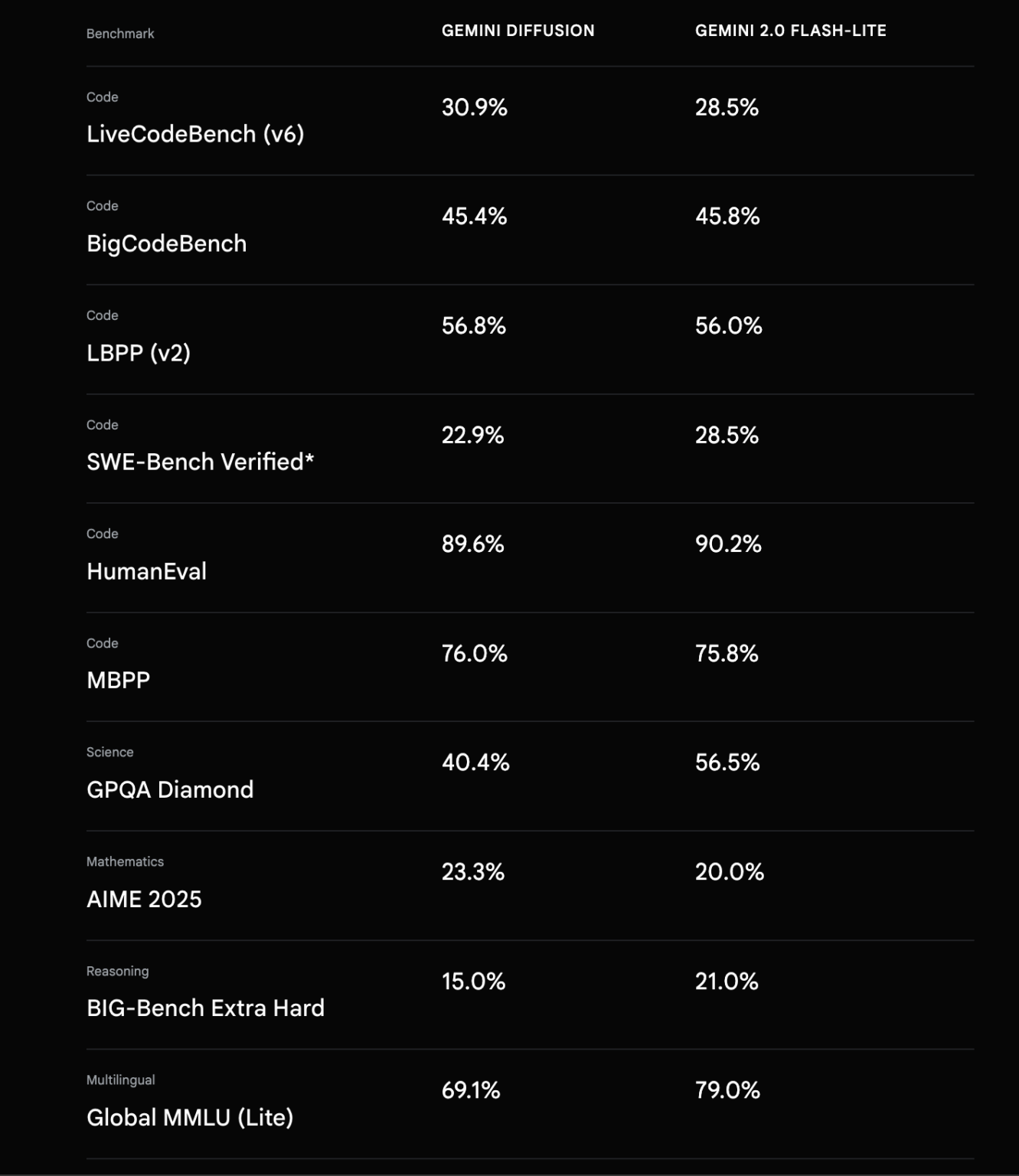Click the 30.9% LiveCodeBench score

click(474, 107)
